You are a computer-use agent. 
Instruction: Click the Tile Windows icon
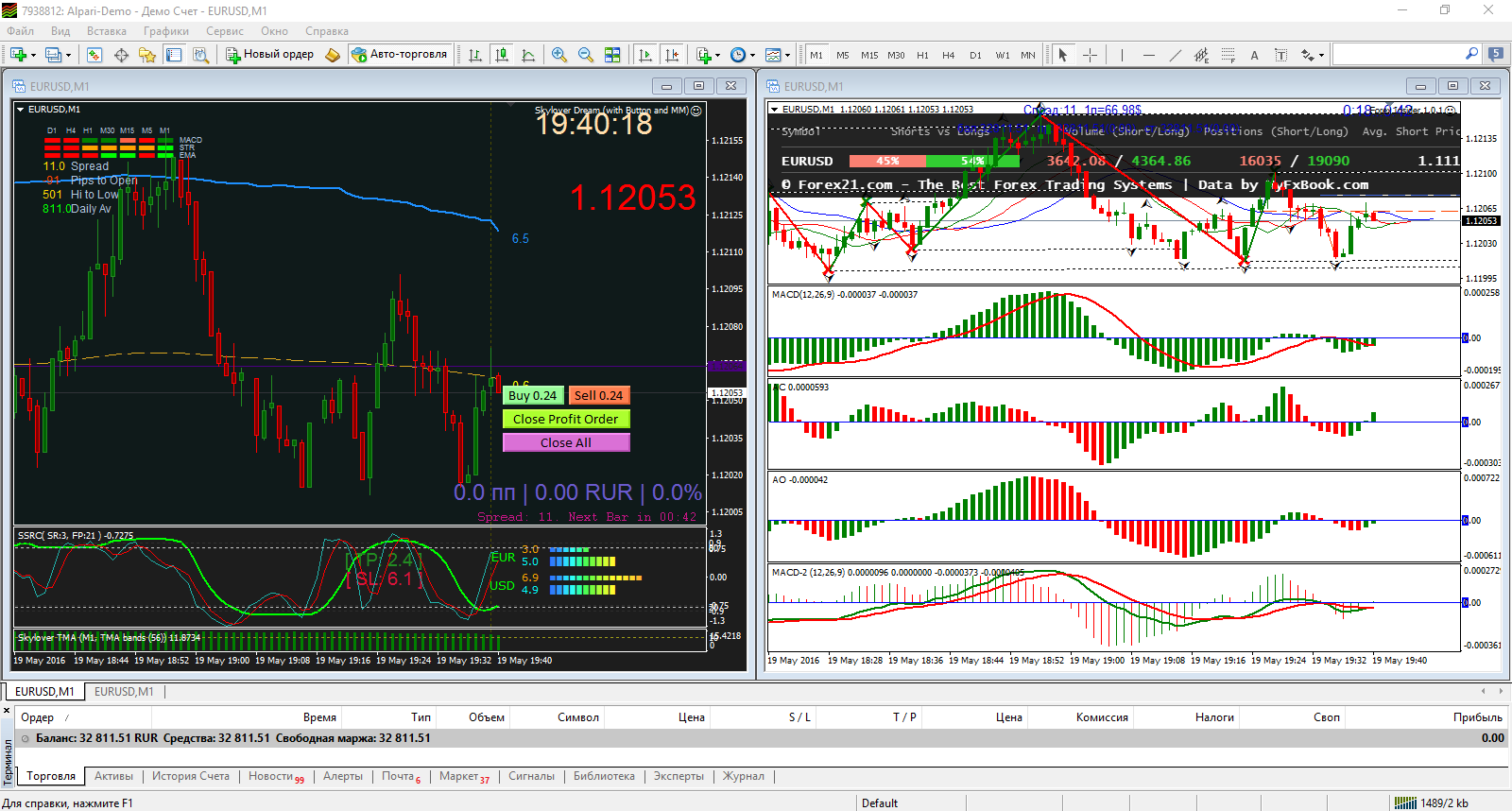[x=612, y=55]
